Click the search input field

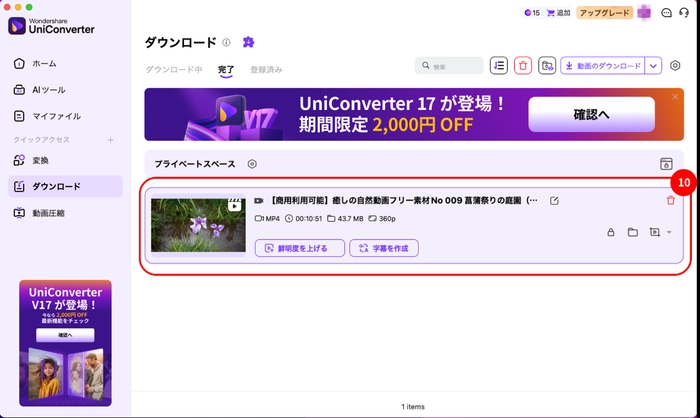click(449, 66)
